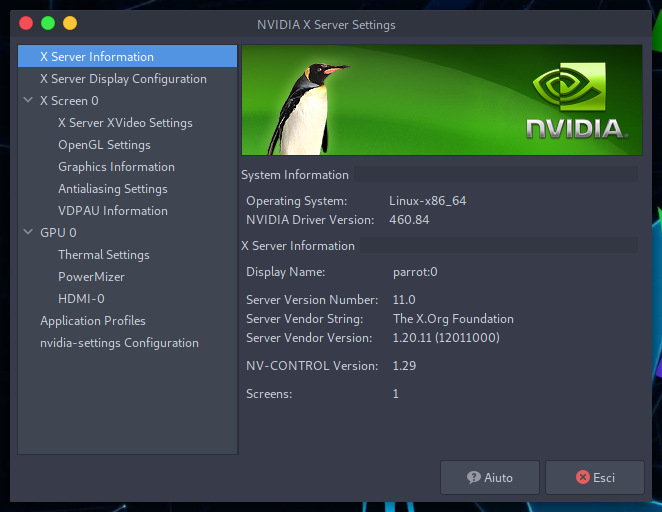Show Graphics Information page
Viewport: 662px width, 512px height.
pos(116,167)
